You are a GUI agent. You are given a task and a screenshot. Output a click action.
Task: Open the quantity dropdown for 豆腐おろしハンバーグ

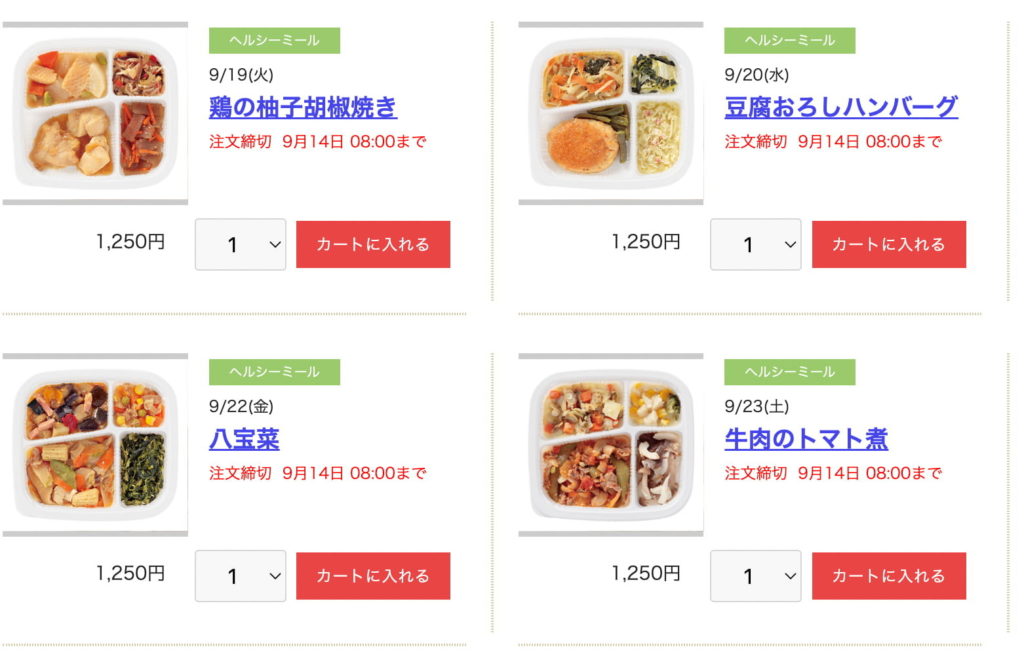pos(756,243)
